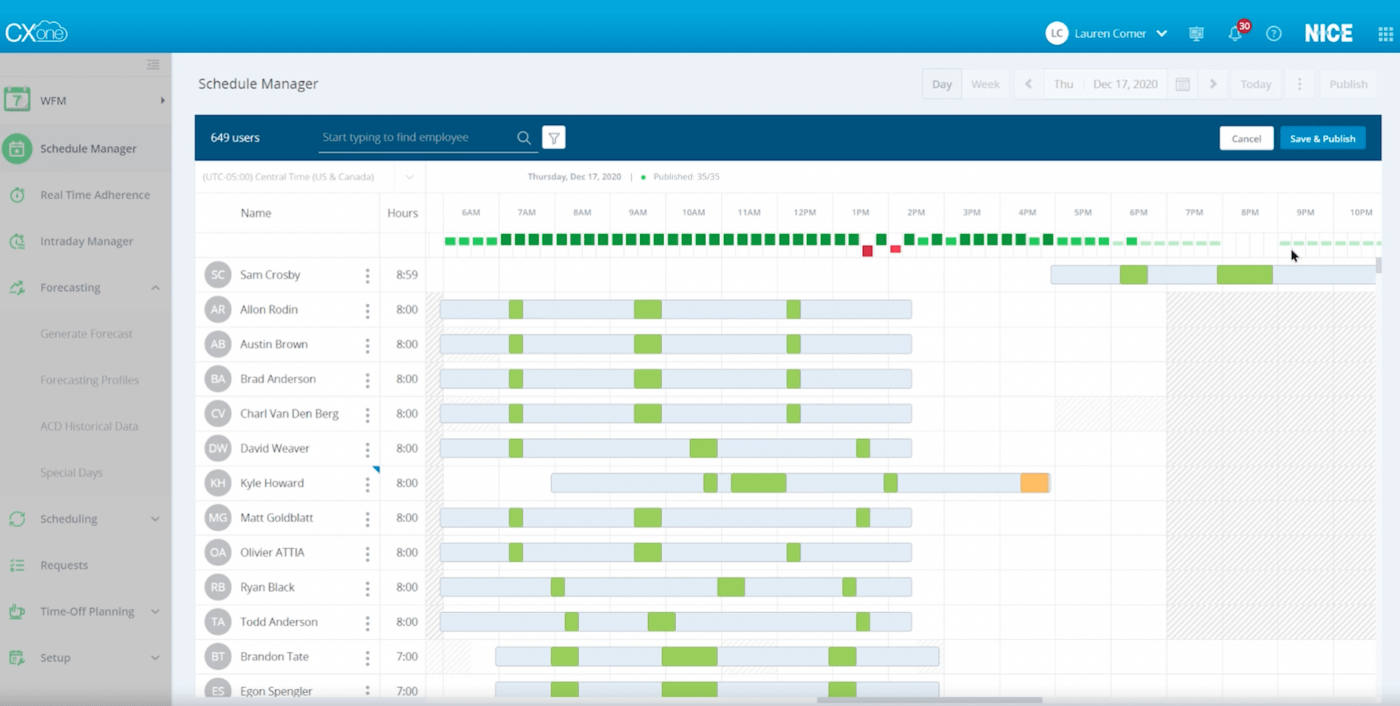1400x706 pixels.
Task: Open the Real Time Adherence sidebar icon
Action: click(x=20, y=194)
